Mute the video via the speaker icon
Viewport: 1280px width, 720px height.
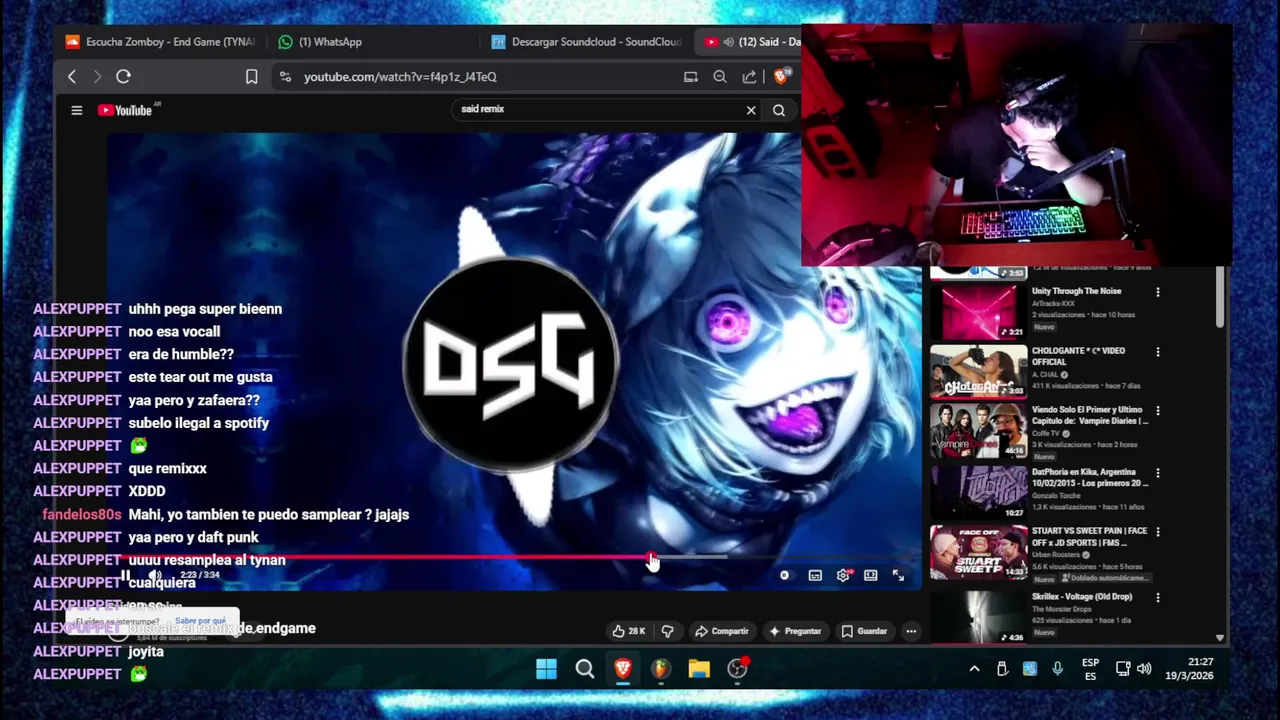click(156, 575)
